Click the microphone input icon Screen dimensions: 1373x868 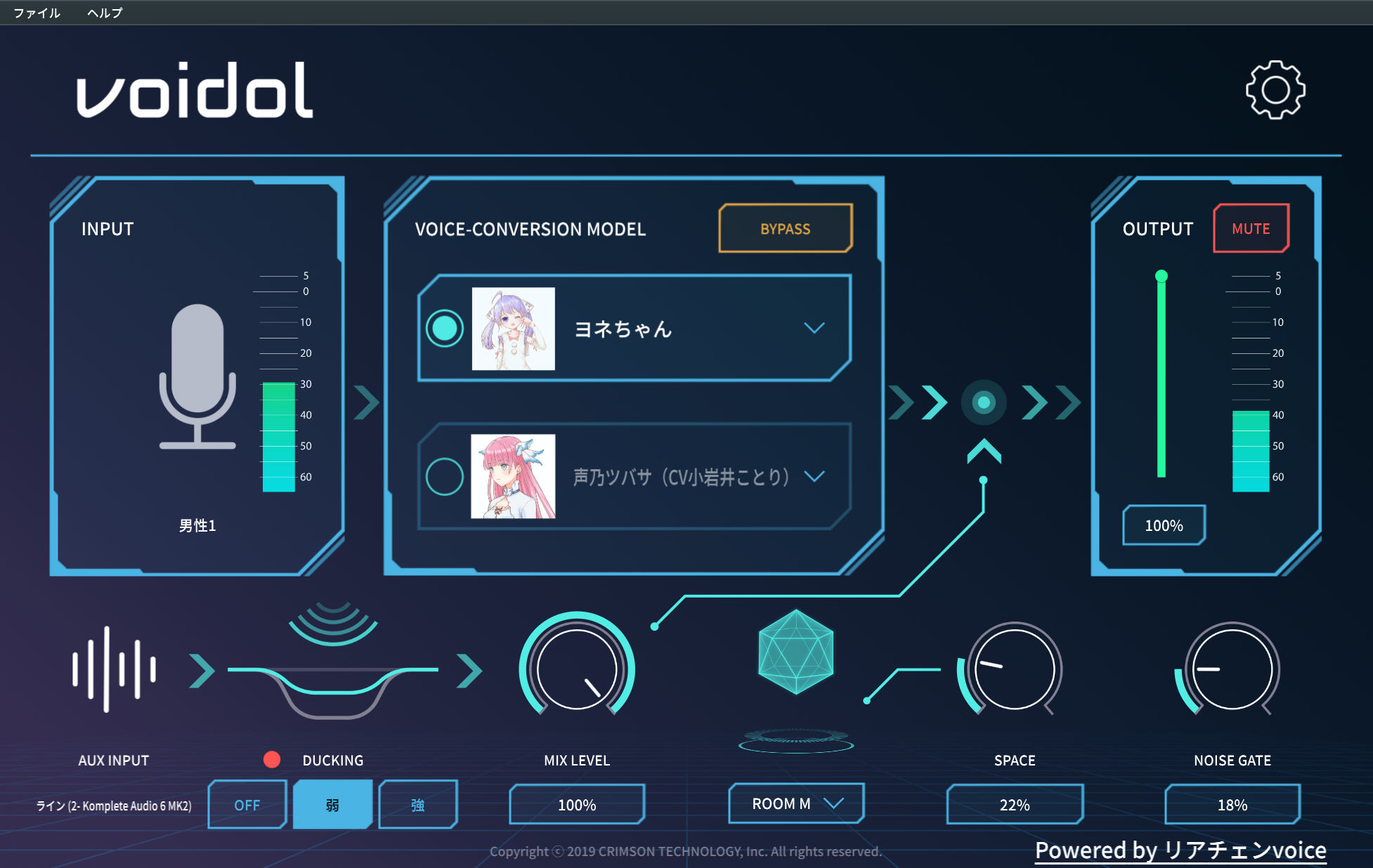[x=197, y=376]
